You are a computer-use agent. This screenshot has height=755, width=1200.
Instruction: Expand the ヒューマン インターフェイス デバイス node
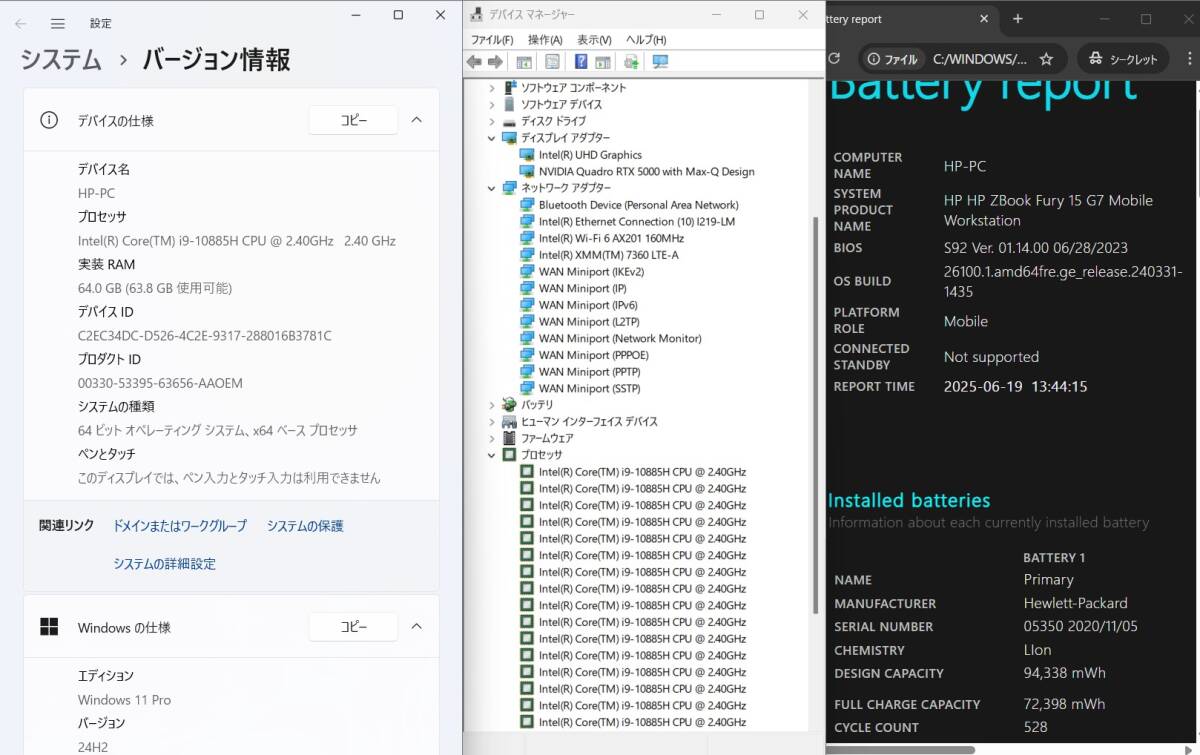pyautogui.click(x=492, y=422)
